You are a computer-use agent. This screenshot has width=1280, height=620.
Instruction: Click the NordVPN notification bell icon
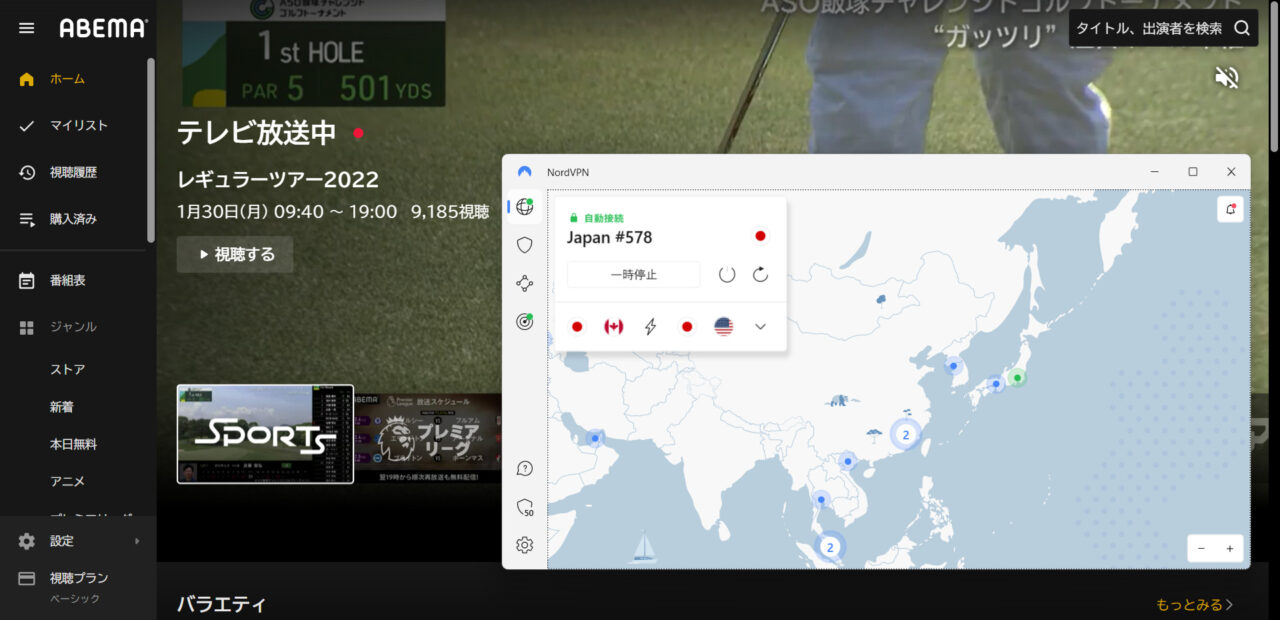tap(1230, 209)
